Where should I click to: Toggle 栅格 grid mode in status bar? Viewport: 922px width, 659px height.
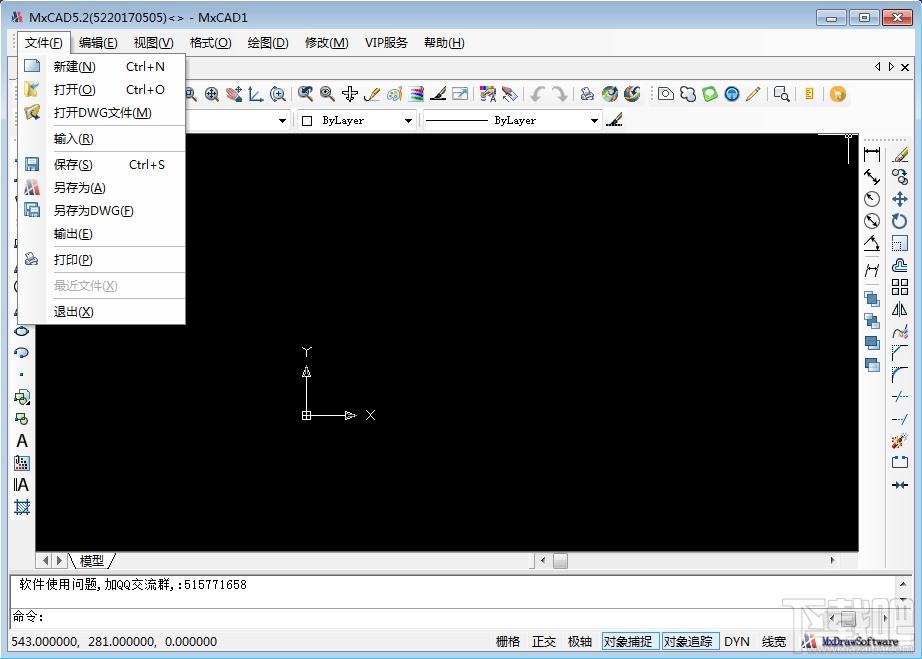click(x=508, y=642)
